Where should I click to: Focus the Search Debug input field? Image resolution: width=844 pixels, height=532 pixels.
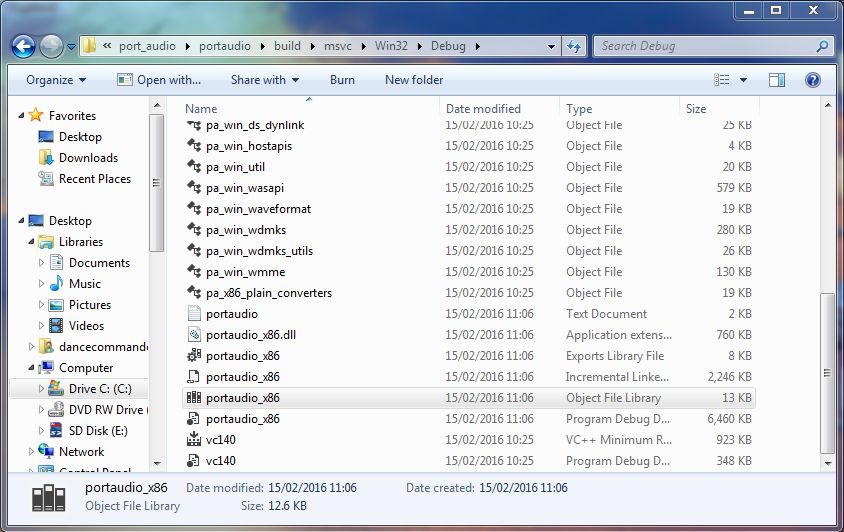[x=713, y=46]
